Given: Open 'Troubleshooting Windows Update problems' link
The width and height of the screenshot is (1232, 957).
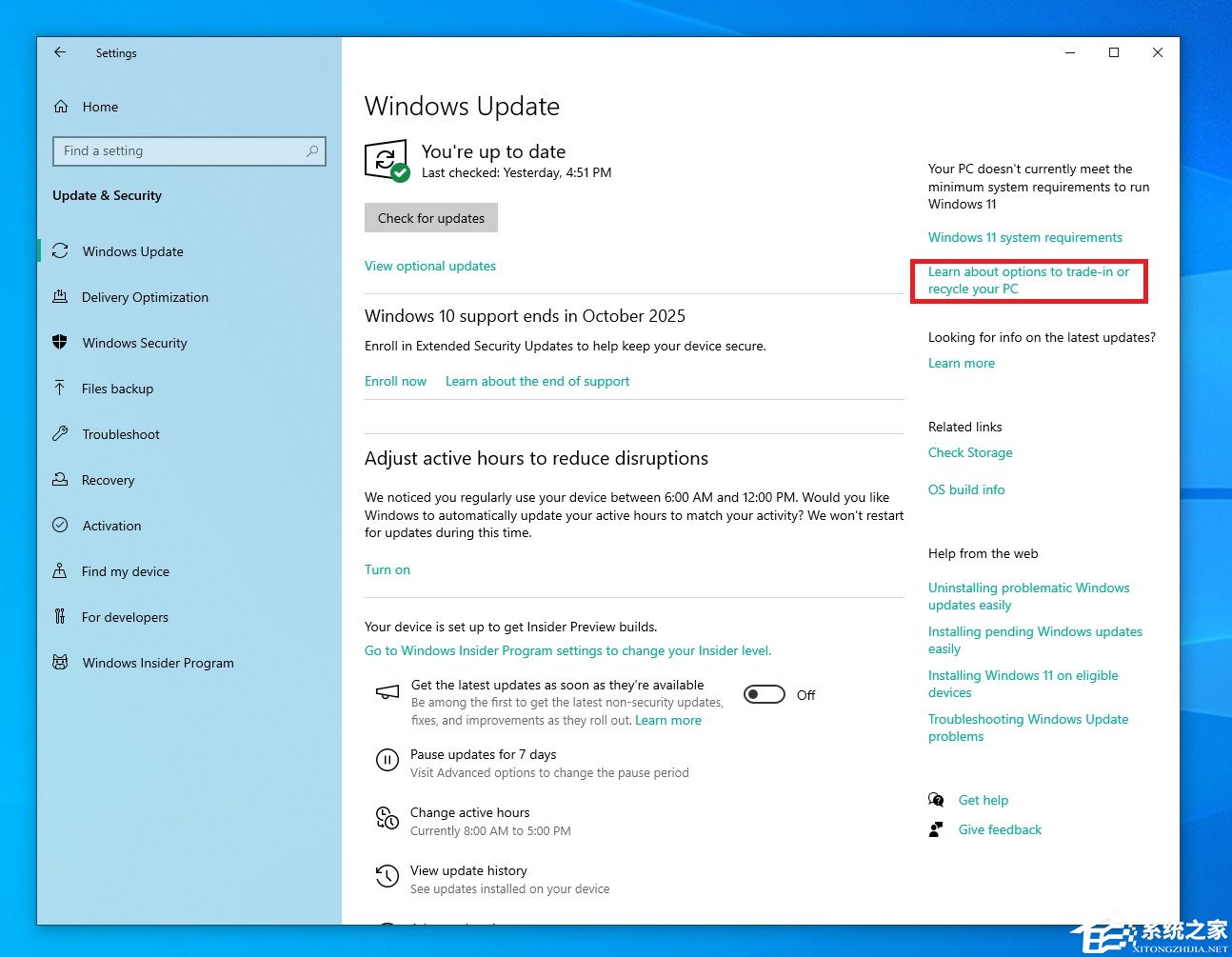Looking at the screenshot, I should coord(1028,728).
